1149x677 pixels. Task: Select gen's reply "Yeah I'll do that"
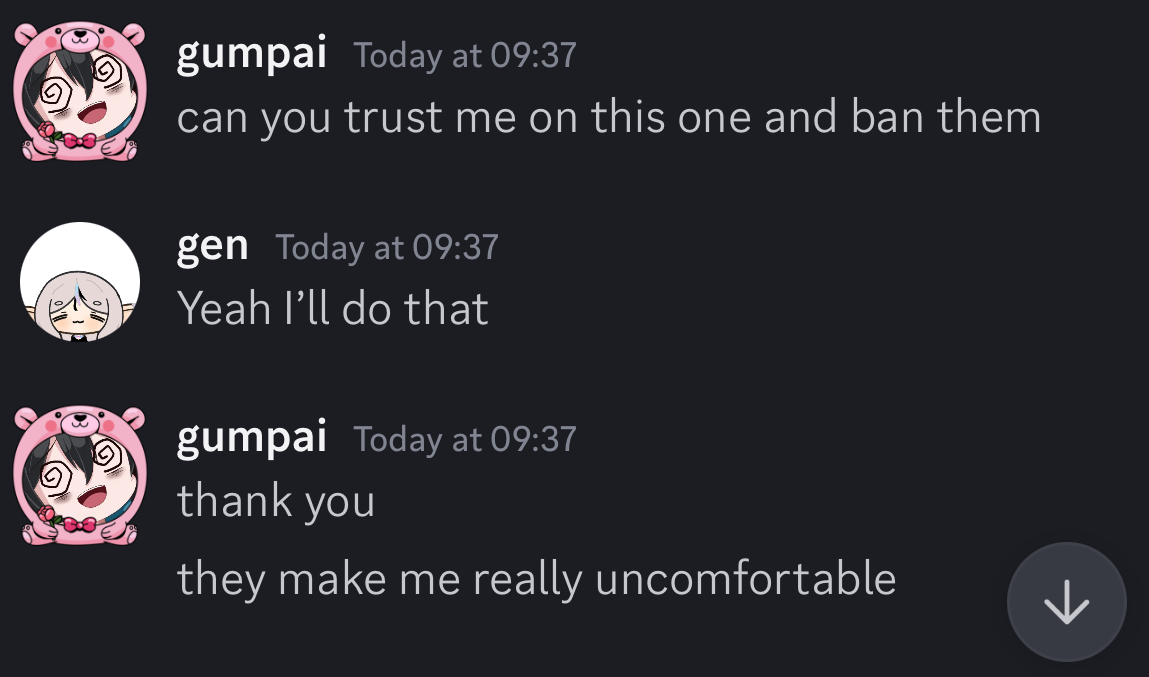coord(333,308)
